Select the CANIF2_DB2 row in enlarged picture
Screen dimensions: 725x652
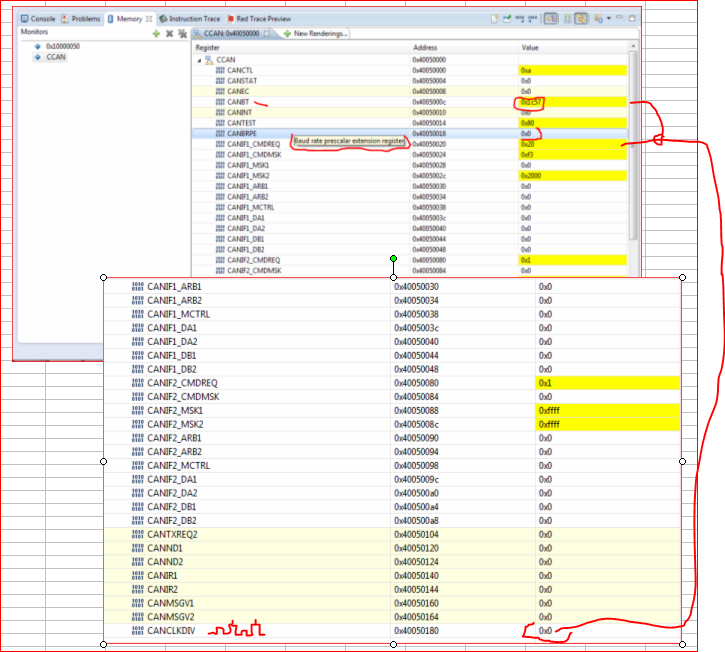tap(392, 521)
